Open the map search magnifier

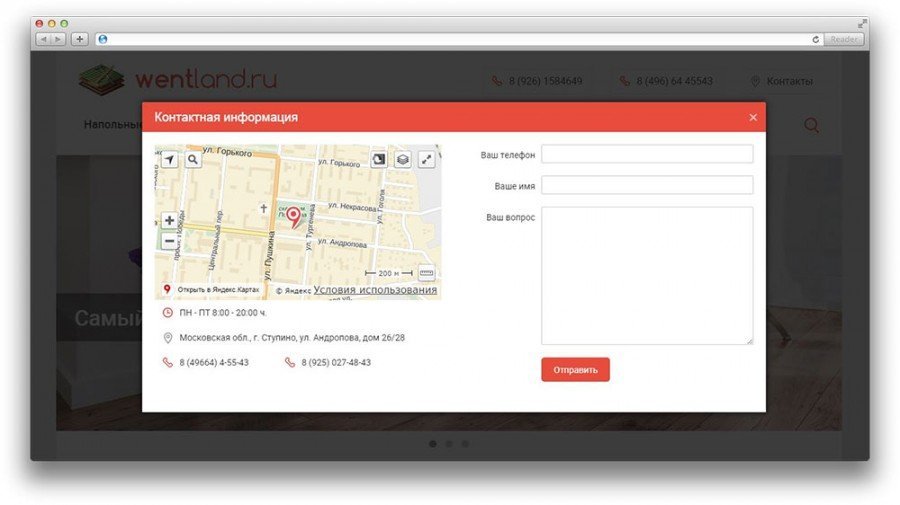click(x=192, y=159)
